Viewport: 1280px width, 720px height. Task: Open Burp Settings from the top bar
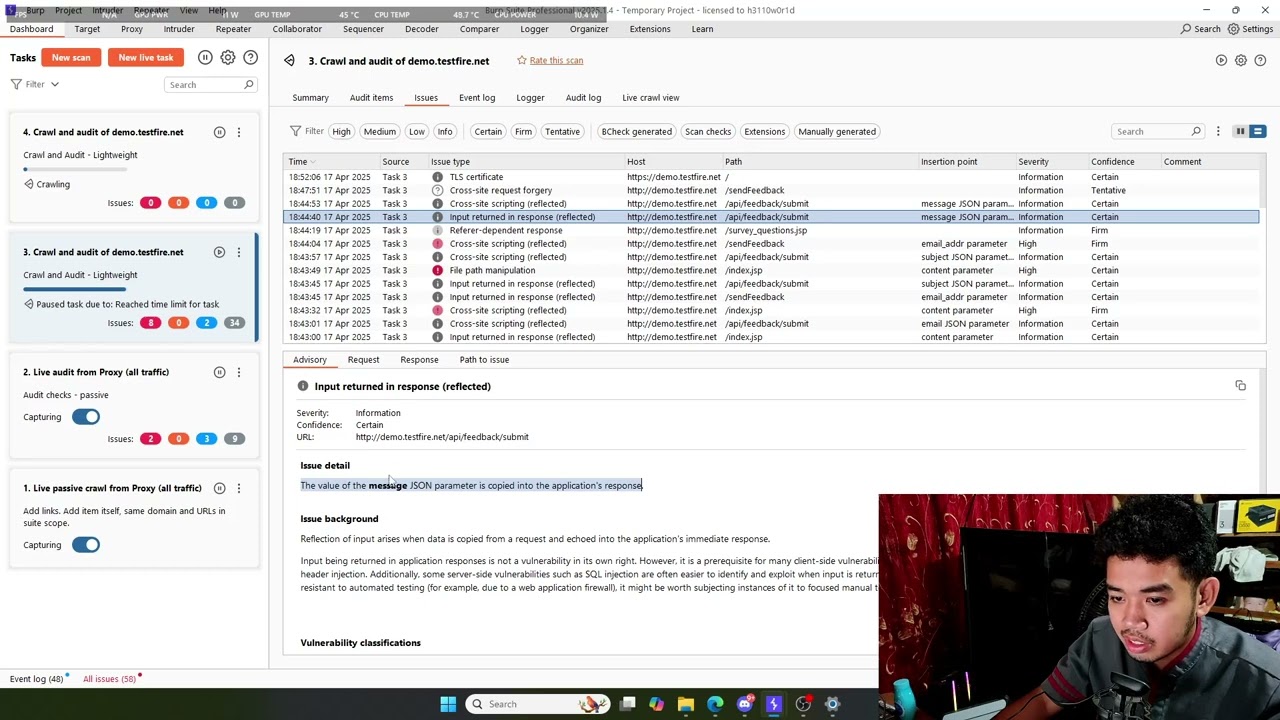1250,29
